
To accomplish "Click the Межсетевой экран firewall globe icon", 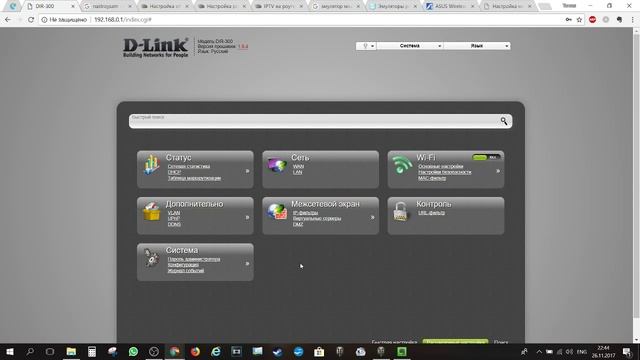I will (277, 211).
